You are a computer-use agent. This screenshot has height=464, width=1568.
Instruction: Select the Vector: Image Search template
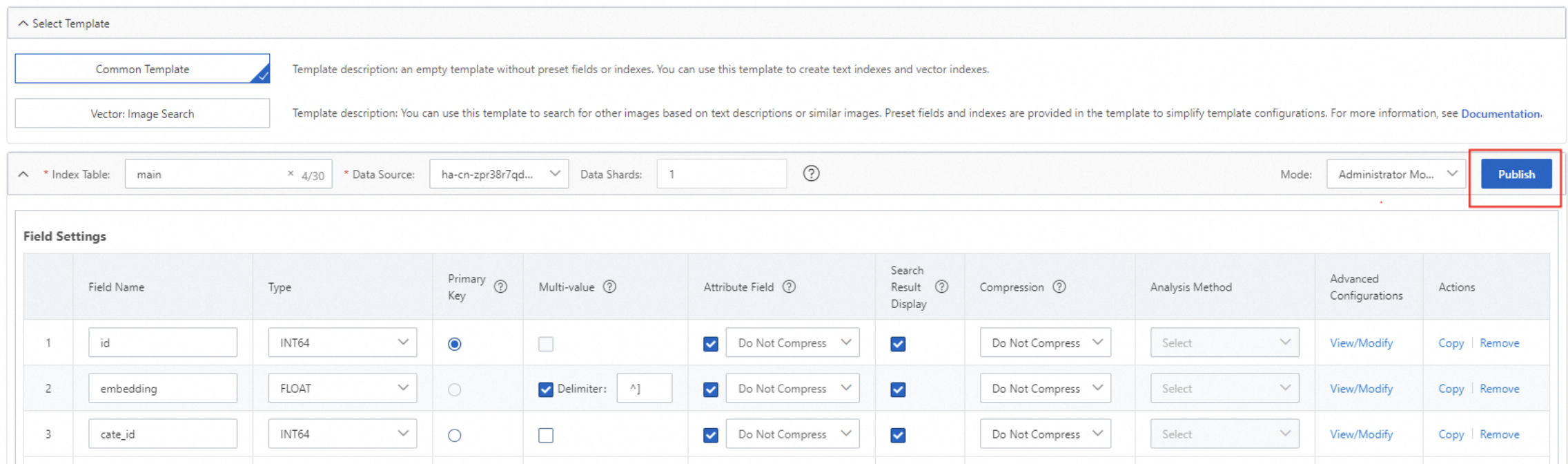[x=142, y=114]
